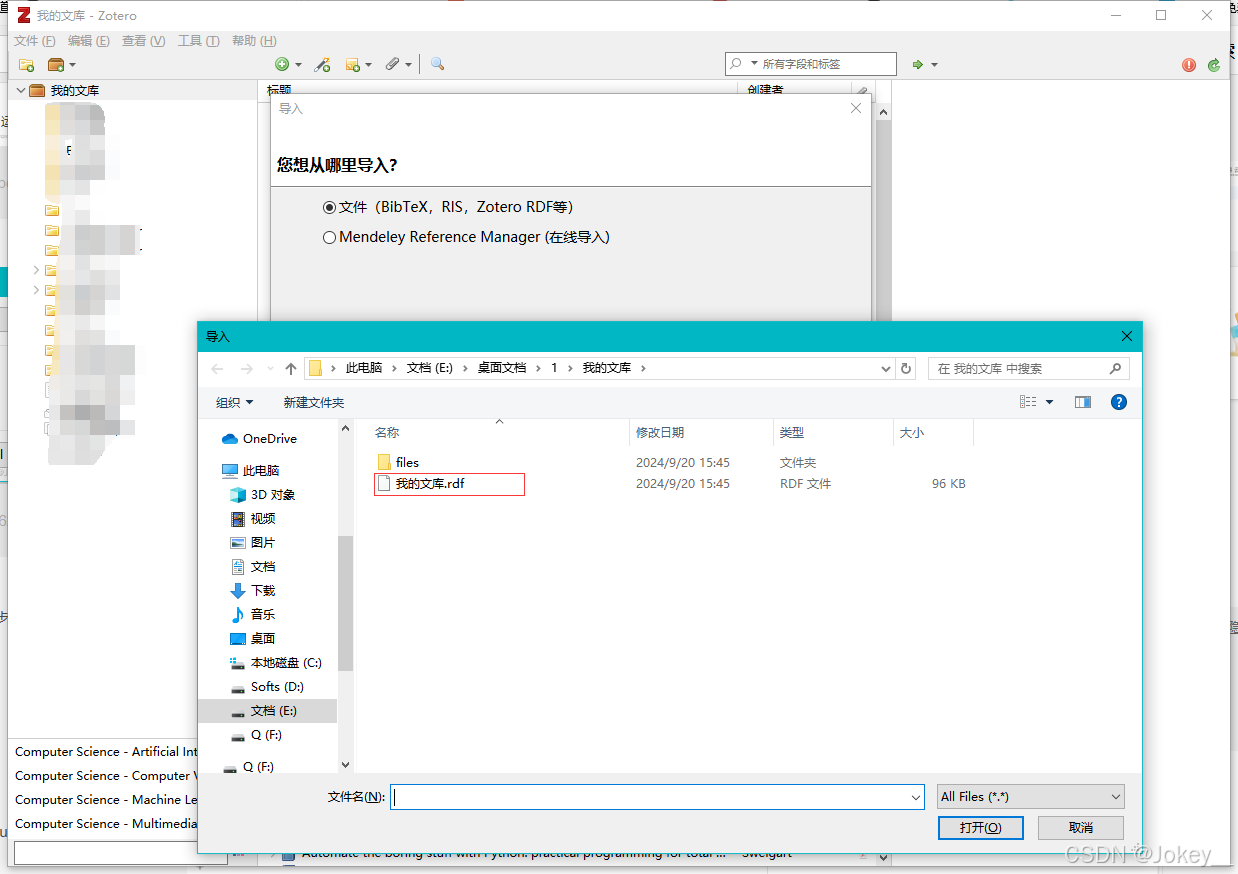
Task: Select 图片 in navigation pane
Action: 253,543
